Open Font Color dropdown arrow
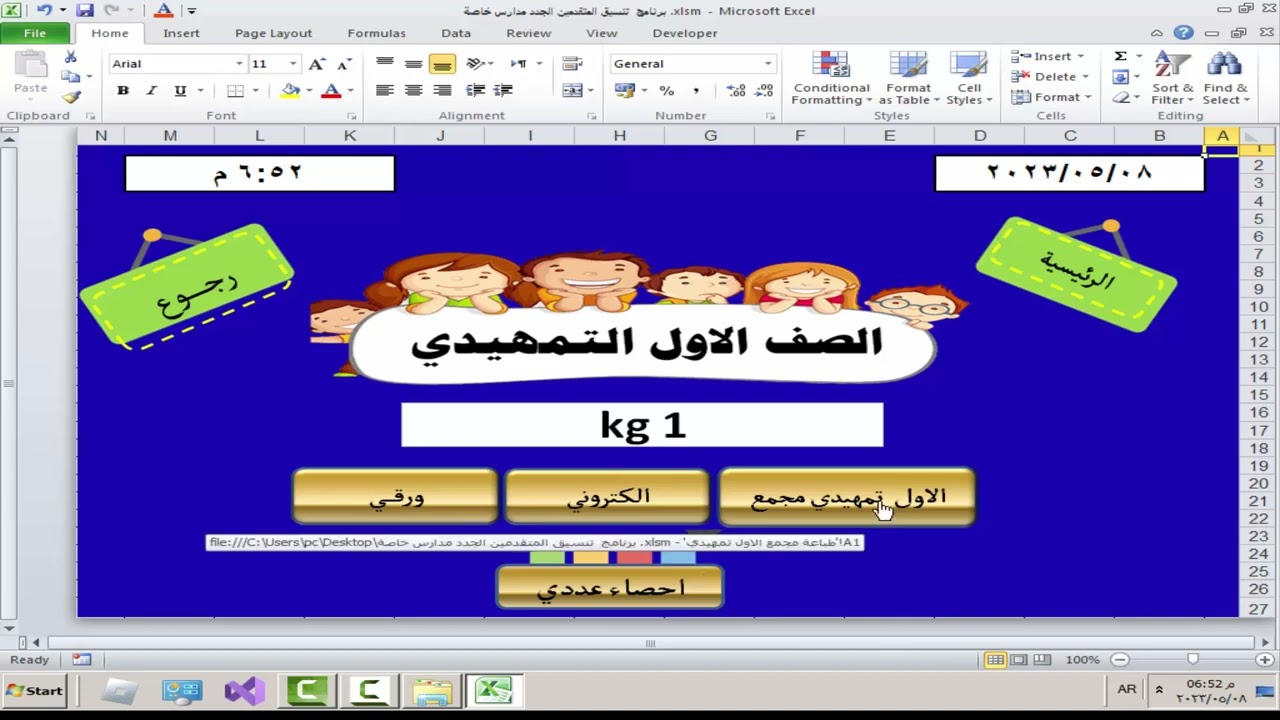Viewport: 1280px width, 720px height. 350,91
